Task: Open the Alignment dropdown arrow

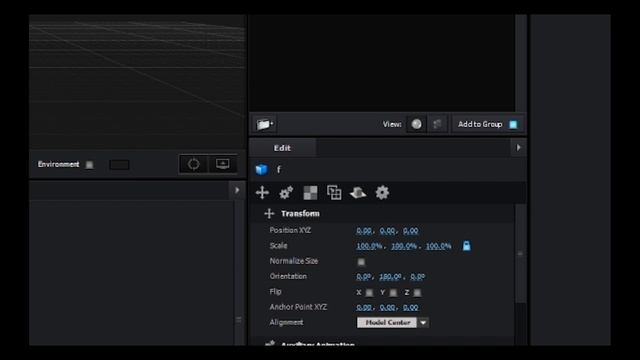Action: (x=423, y=322)
